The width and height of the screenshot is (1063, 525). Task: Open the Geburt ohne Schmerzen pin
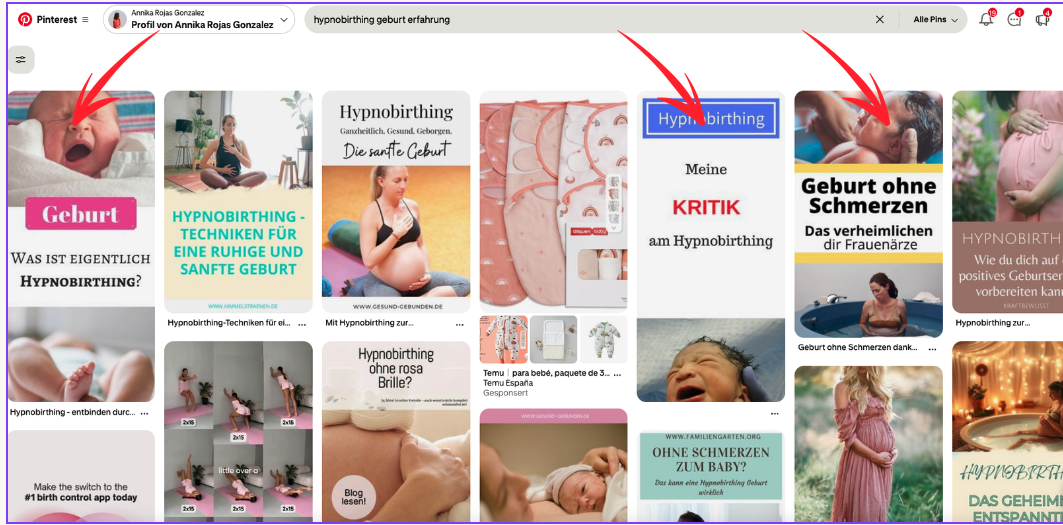pyautogui.click(x=868, y=214)
